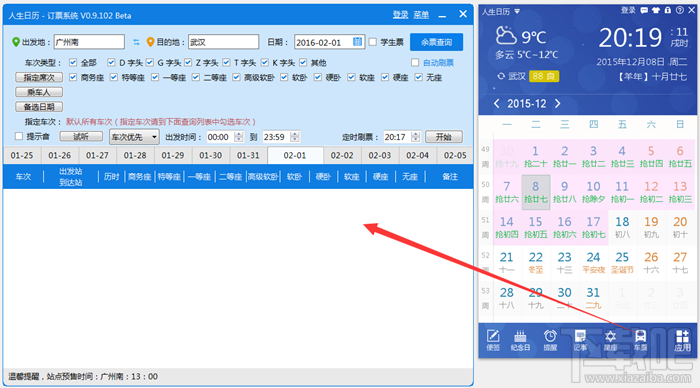Click the 日期 field showing 2016-02-01

(x=329, y=42)
